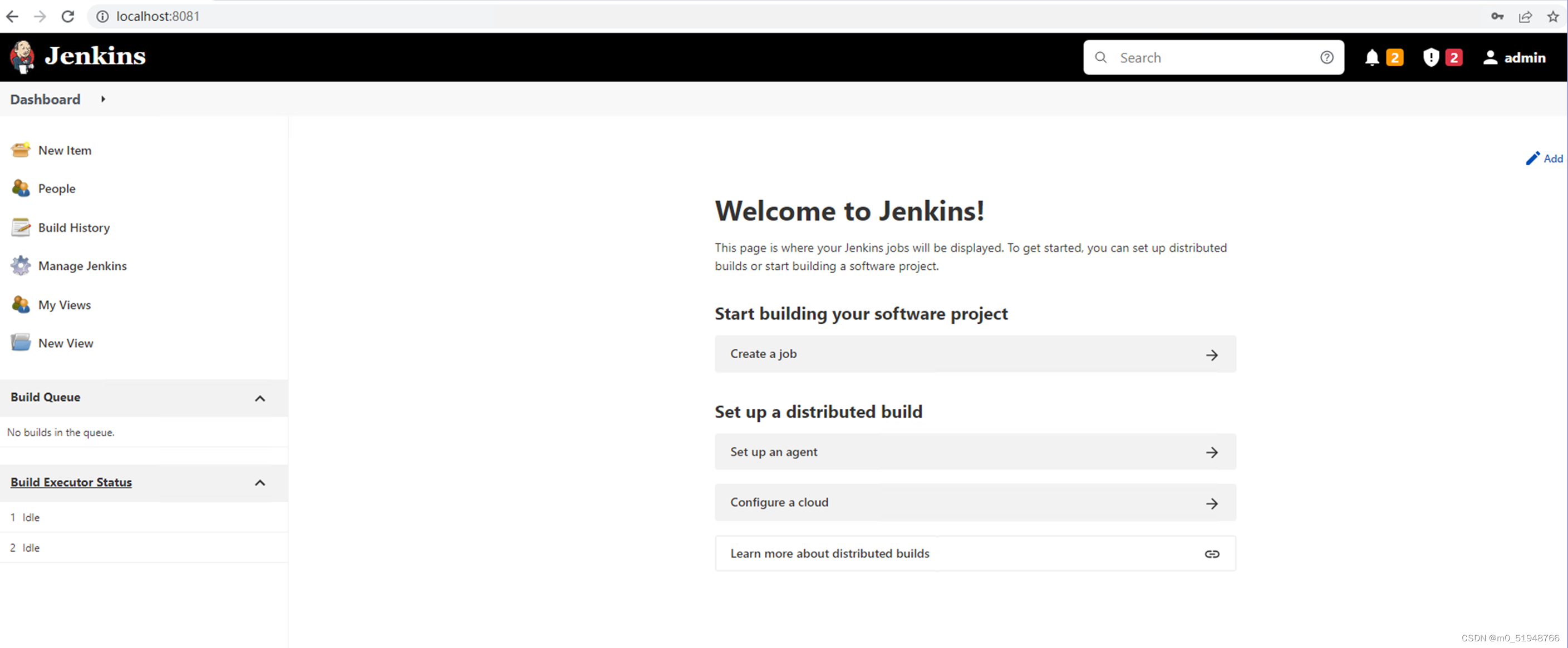Click the arrow on Set up an agent
Image resolution: width=1568 pixels, height=648 pixels.
pos(1211,452)
